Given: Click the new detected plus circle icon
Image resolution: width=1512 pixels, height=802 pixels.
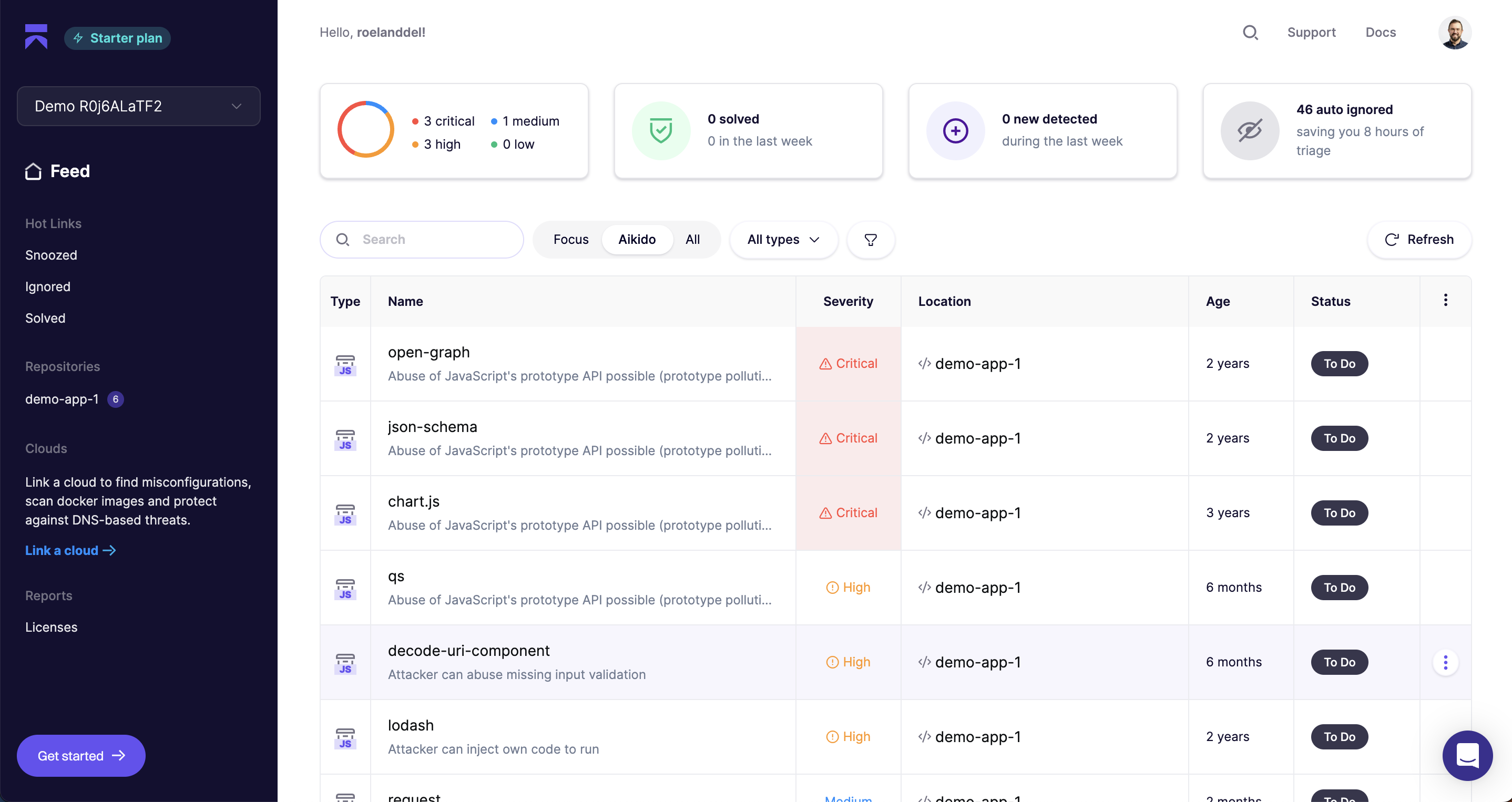Looking at the screenshot, I should pos(955,130).
